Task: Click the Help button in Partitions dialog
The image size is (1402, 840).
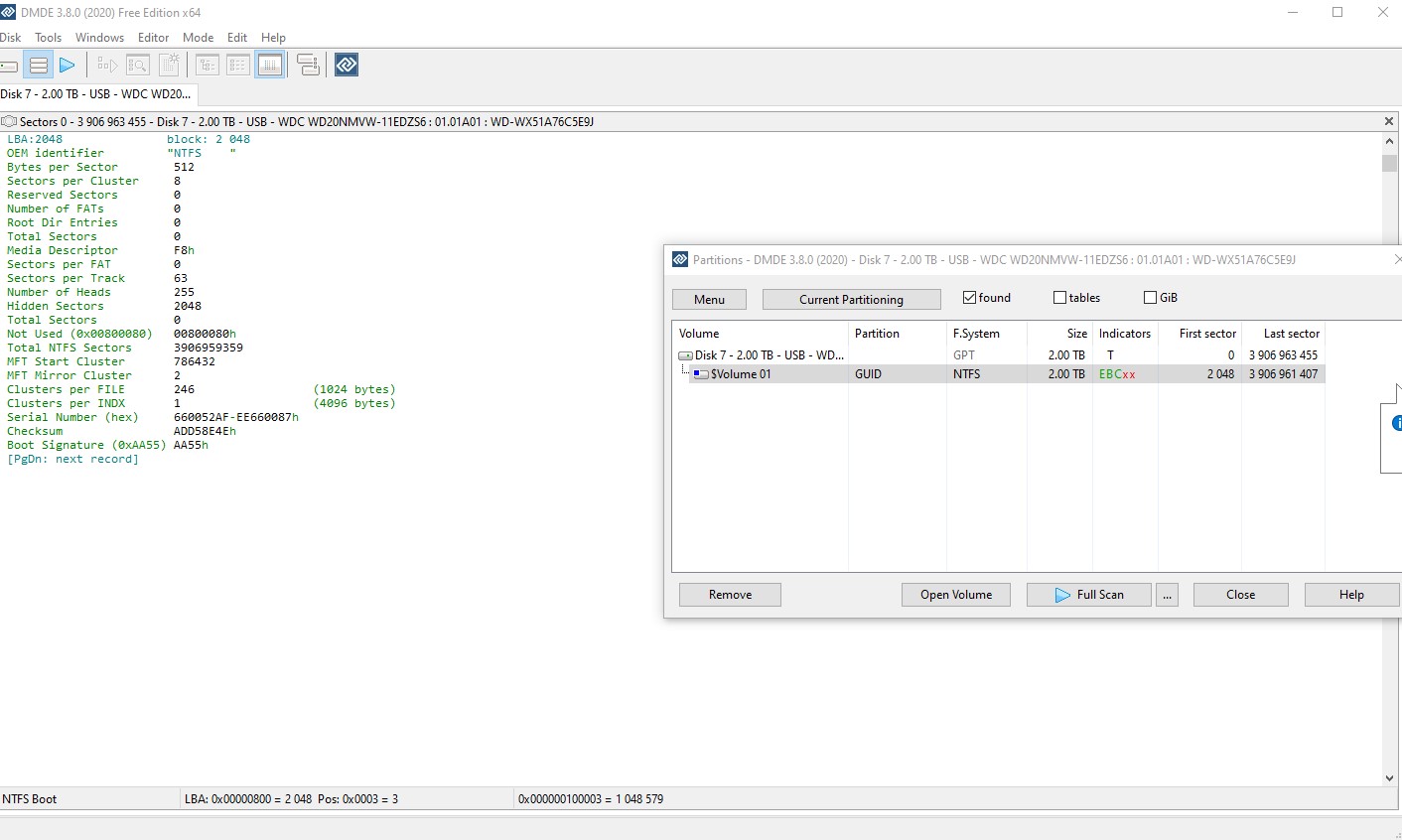Action: 1351,595
